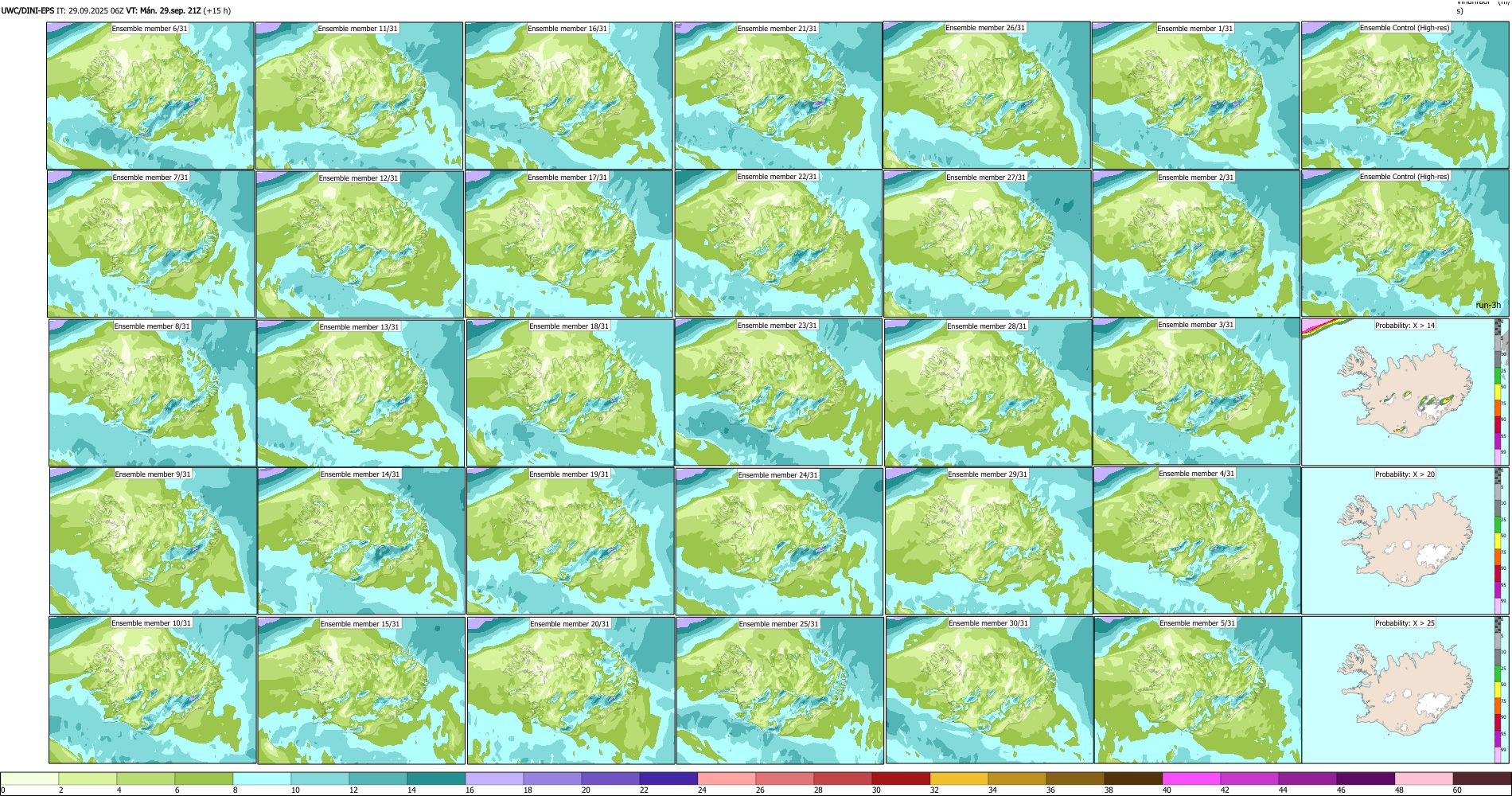Open the Ensemble member 3/31 map panel
Viewport: 1512px width, 796px height.
tap(1196, 392)
